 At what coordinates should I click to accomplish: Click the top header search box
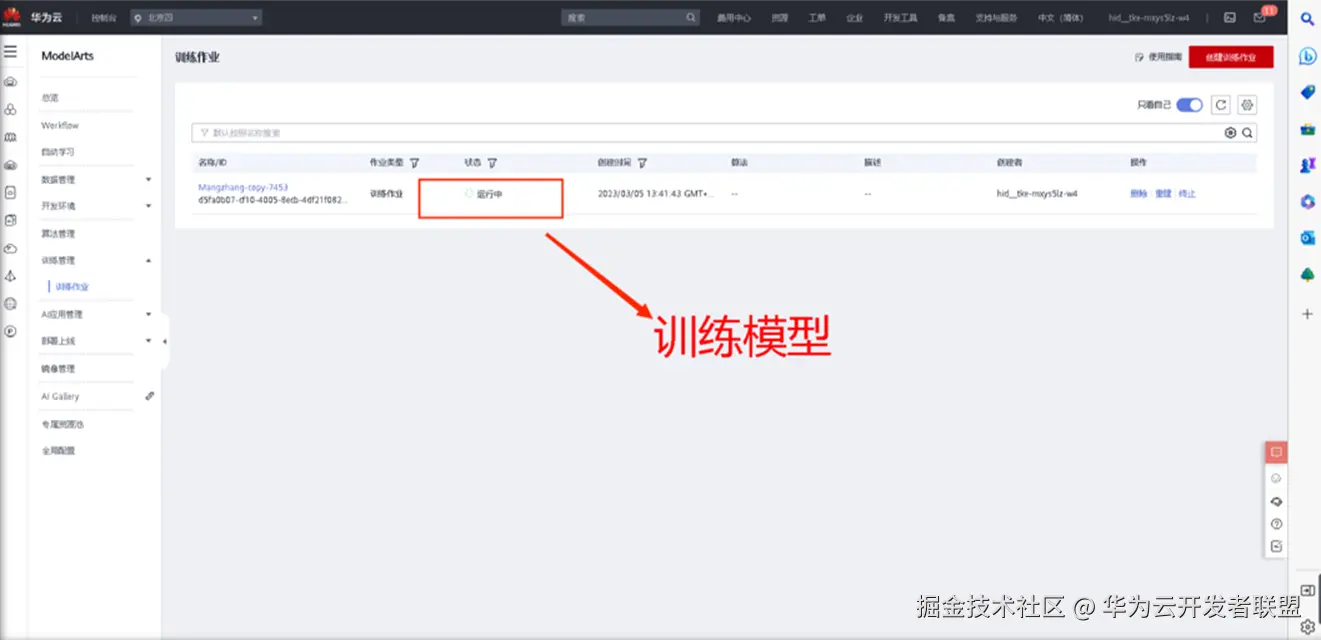pyautogui.click(x=629, y=17)
